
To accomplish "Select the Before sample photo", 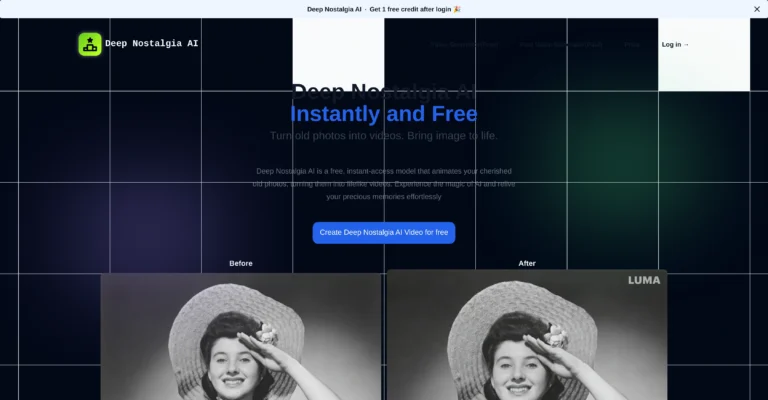I will [x=241, y=337].
